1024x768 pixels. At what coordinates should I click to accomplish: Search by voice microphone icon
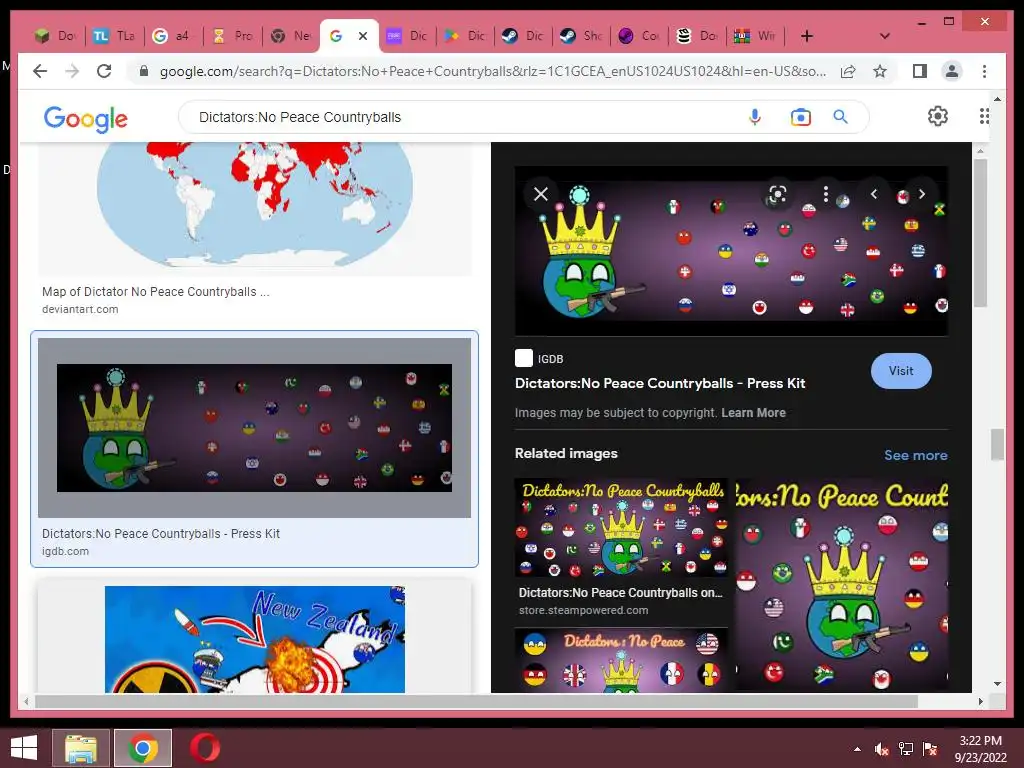pyautogui.click(x=754, y=117)
